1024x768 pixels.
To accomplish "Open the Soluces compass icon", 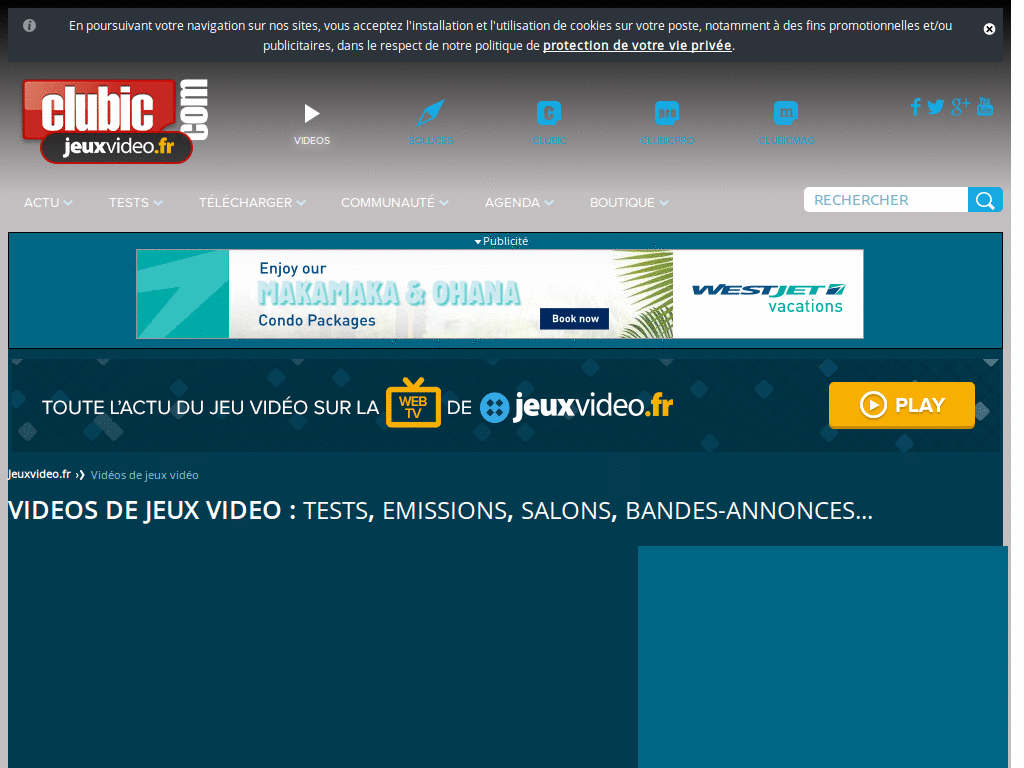I will coord(430,123).
